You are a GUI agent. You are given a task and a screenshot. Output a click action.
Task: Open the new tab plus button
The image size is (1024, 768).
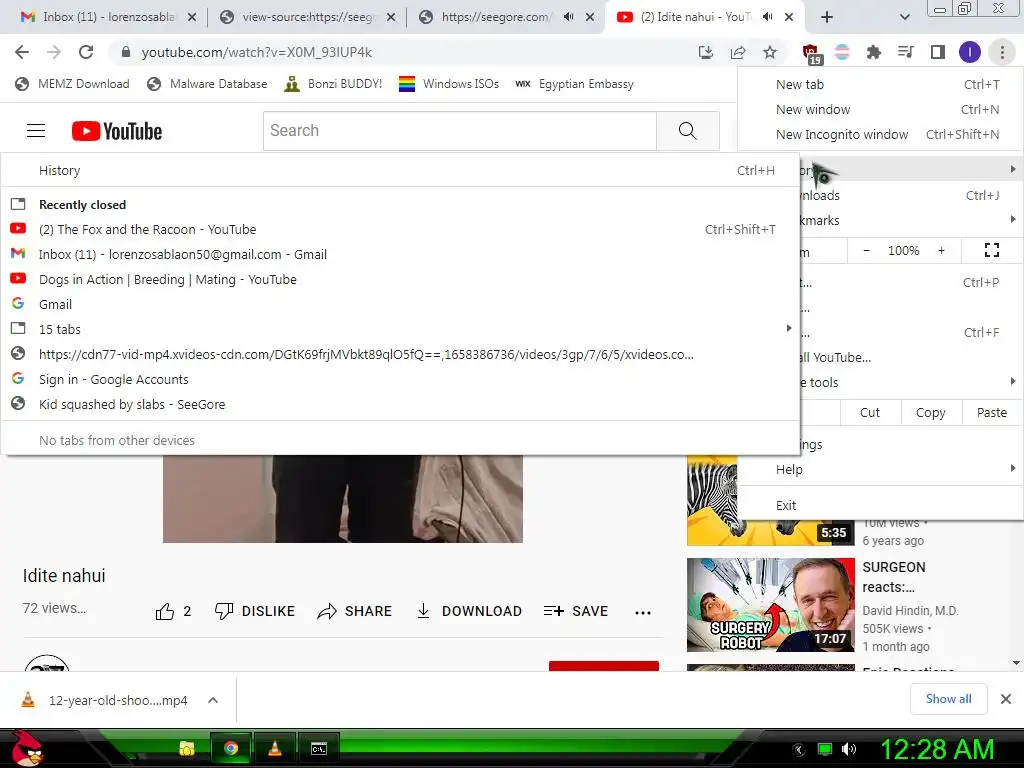(827, 17)
